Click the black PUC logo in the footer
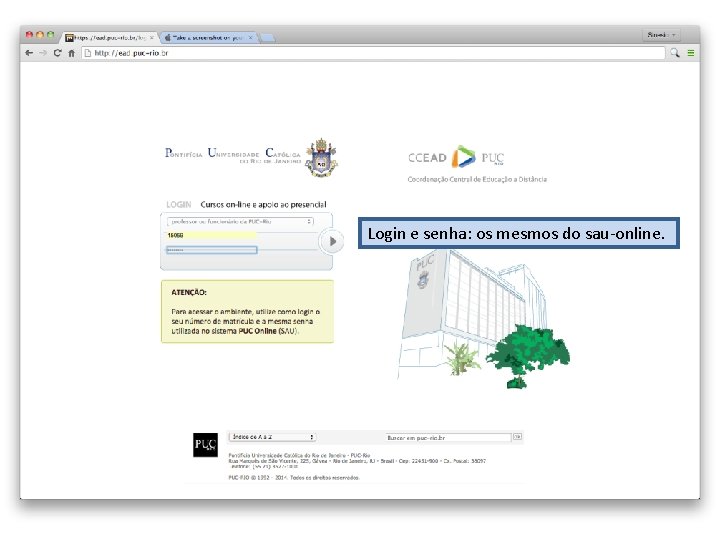Image resolution: width=720 pixels, height=540 pixels. pyautogui.click(x=205, y=444)
